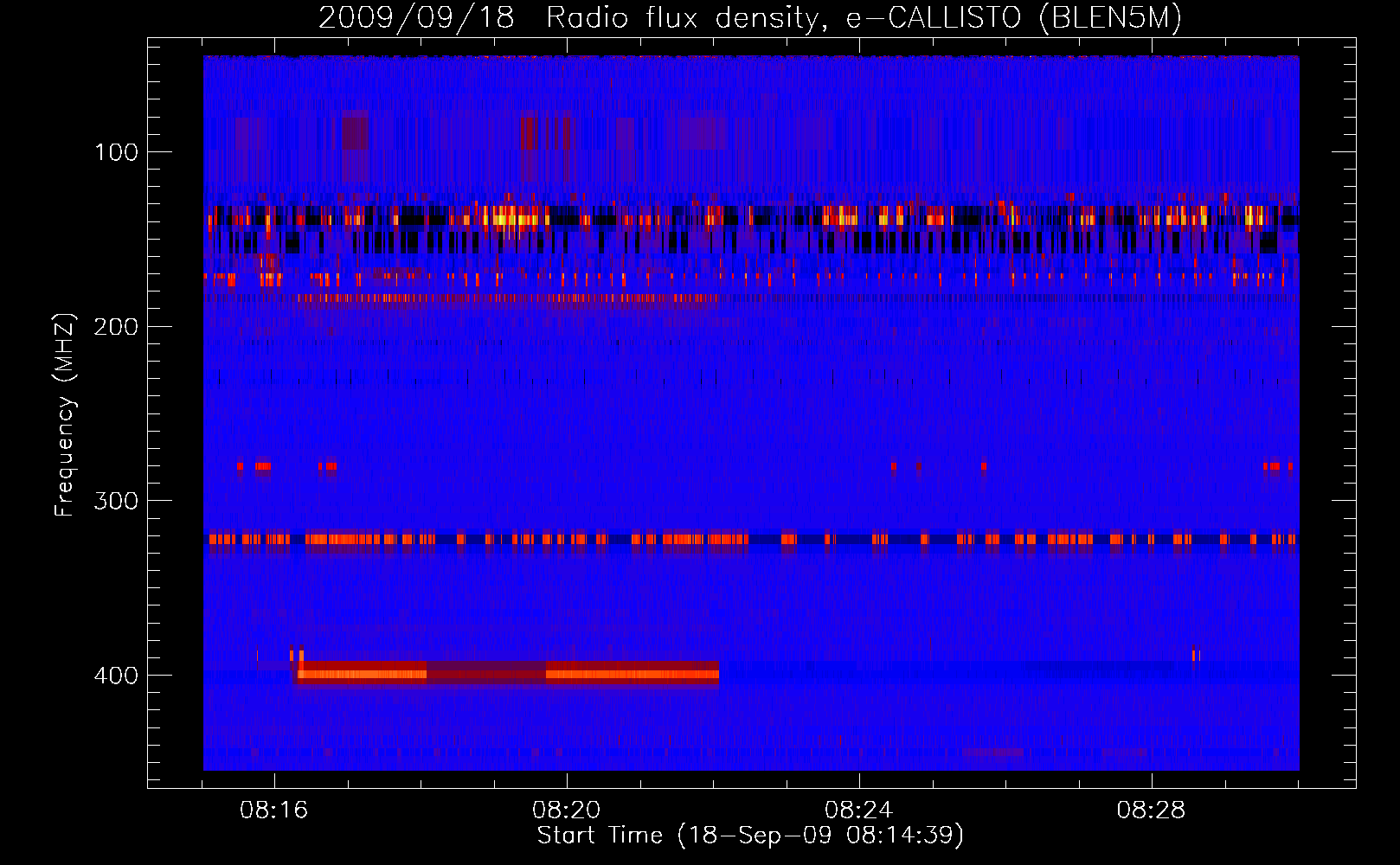1400x865 pixels.
Task: Click the 08:28 time tick label
Action: coord(1151,811)
